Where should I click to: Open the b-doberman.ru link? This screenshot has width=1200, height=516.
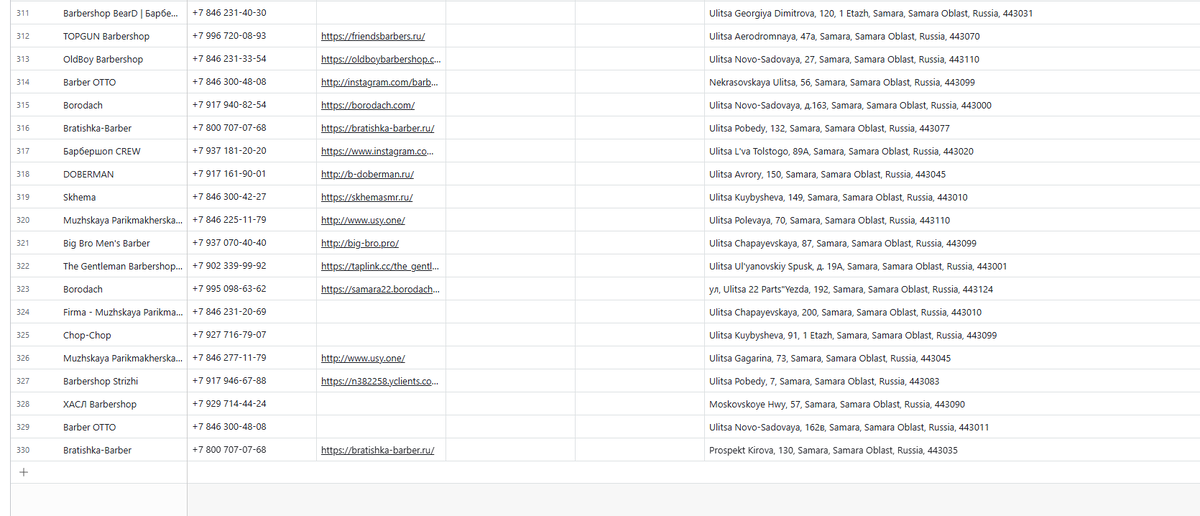click(x=367, y=174)
